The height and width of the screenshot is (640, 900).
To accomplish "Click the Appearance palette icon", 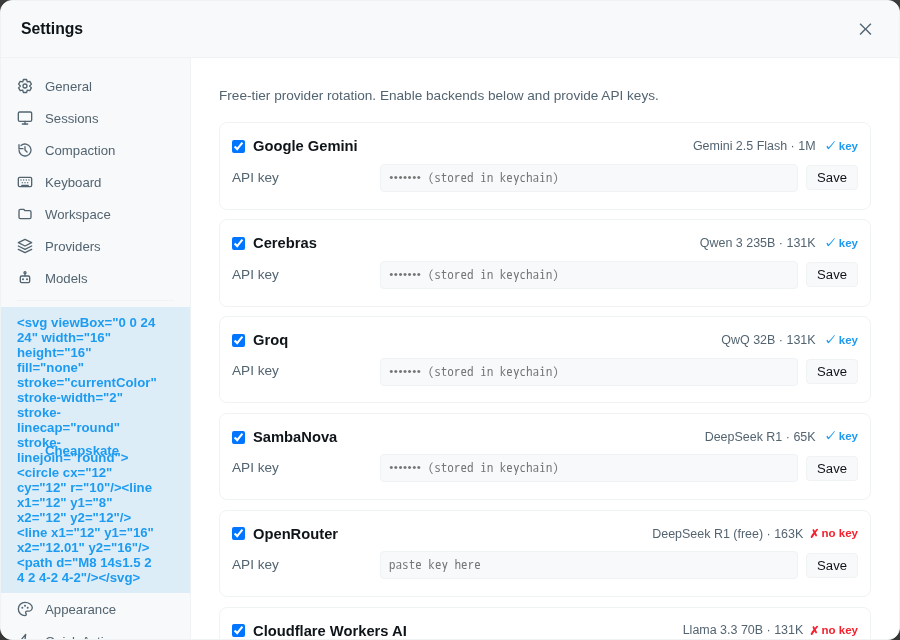I will point(25,609).
